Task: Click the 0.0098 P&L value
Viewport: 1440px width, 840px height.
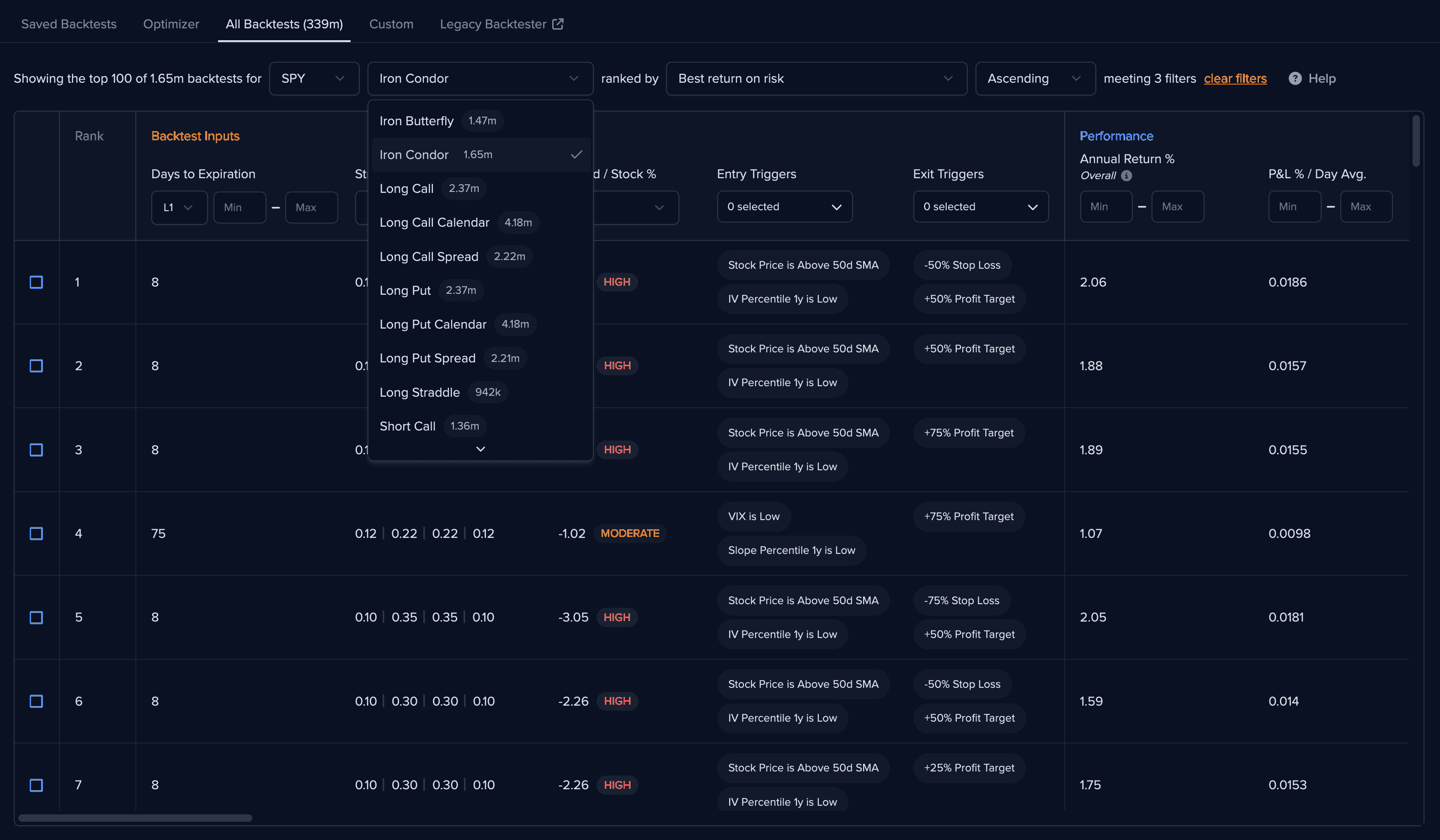Action: (1289, 533)
